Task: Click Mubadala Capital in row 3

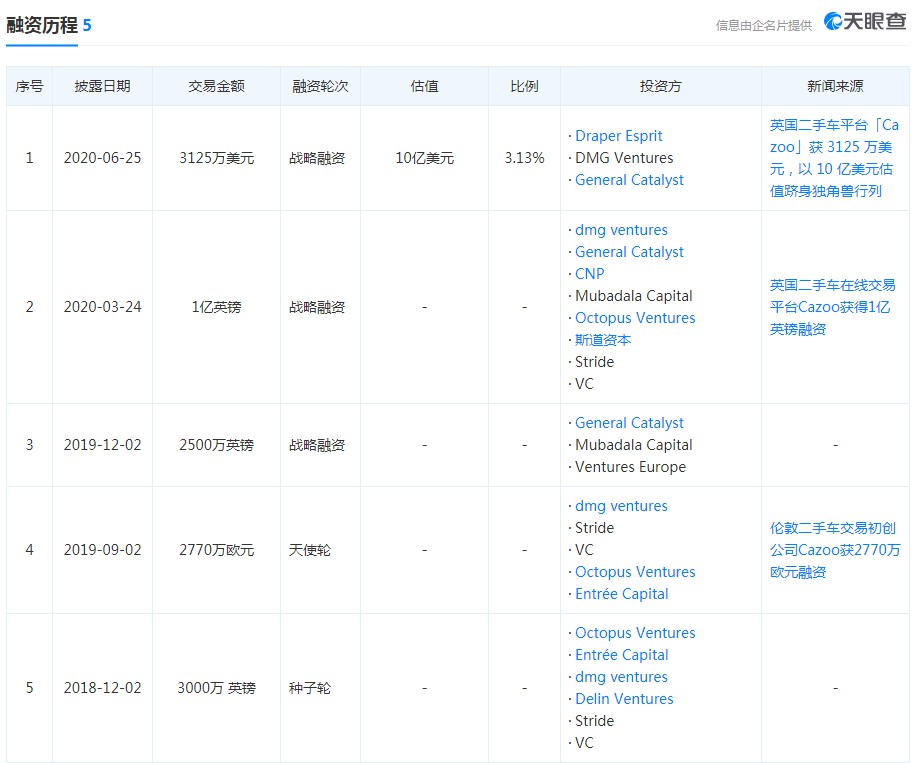Action: [x=633, y=445]
